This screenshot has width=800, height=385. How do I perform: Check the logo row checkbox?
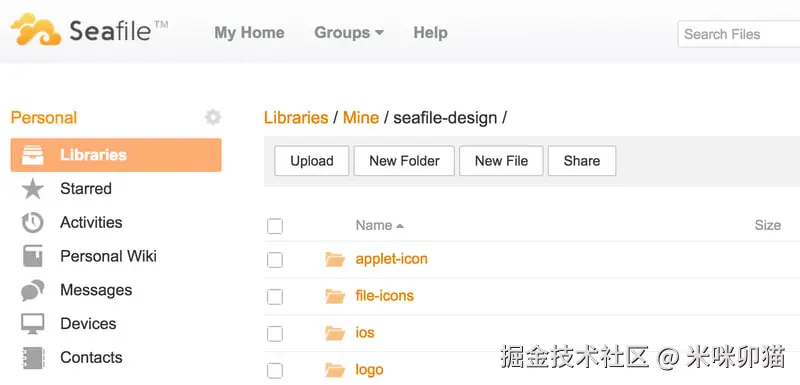coord(275,371)
